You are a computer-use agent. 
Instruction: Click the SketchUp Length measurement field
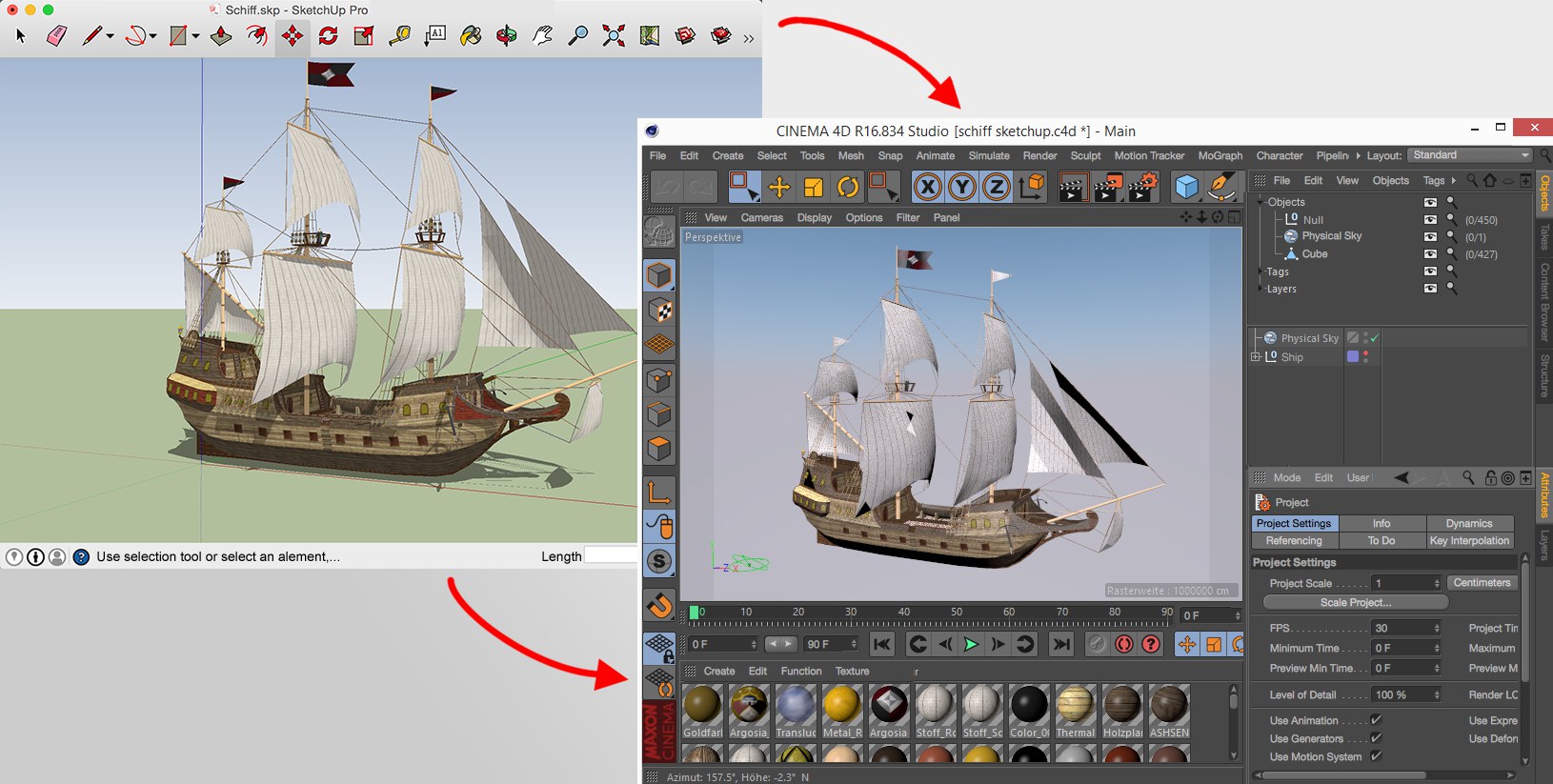(610, 556)
